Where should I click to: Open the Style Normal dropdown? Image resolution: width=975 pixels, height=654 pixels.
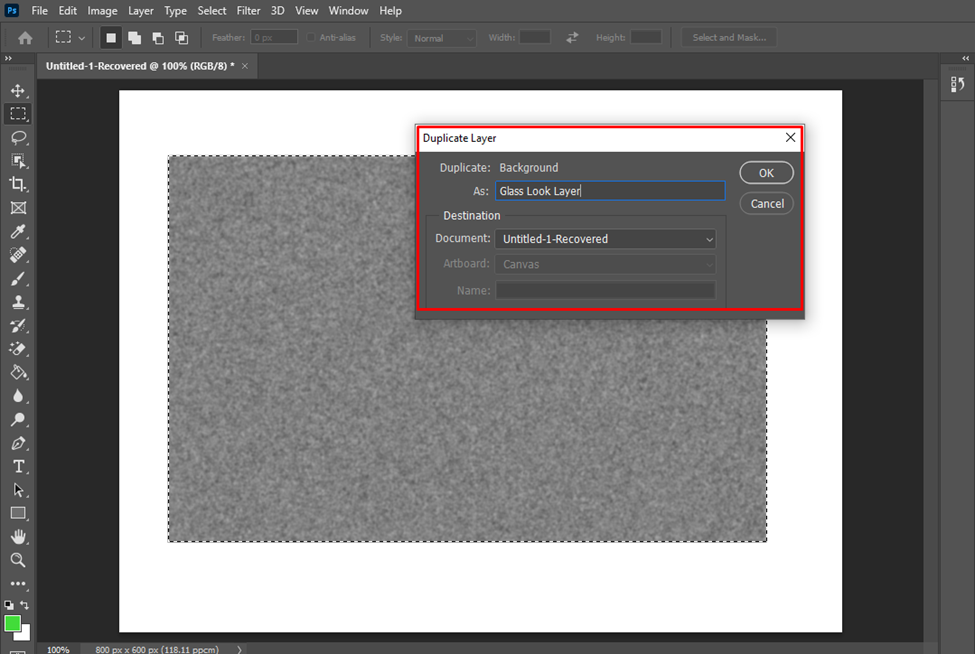tap(441, 38)
